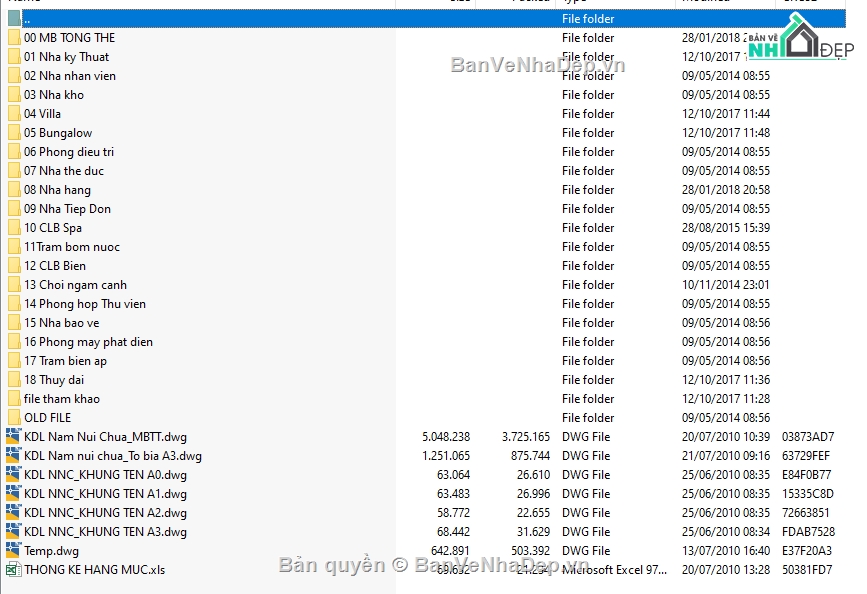867x594 pixels.
Task: Select the 05 Bungalow folder
Action: pos(58,133)
